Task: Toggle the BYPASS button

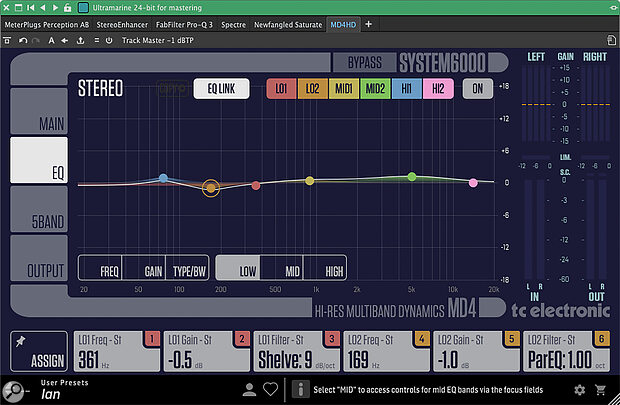Action: [364, 63]
